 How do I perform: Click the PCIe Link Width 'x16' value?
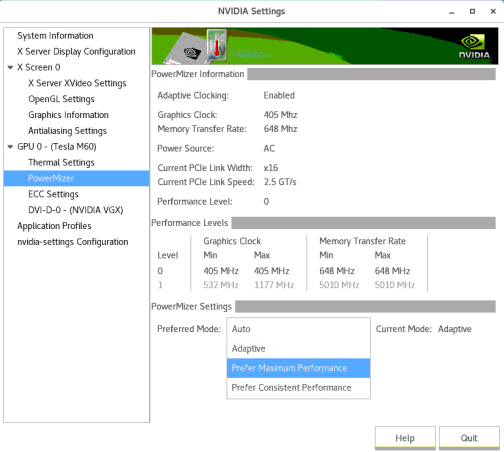click(x=271, y=168)
